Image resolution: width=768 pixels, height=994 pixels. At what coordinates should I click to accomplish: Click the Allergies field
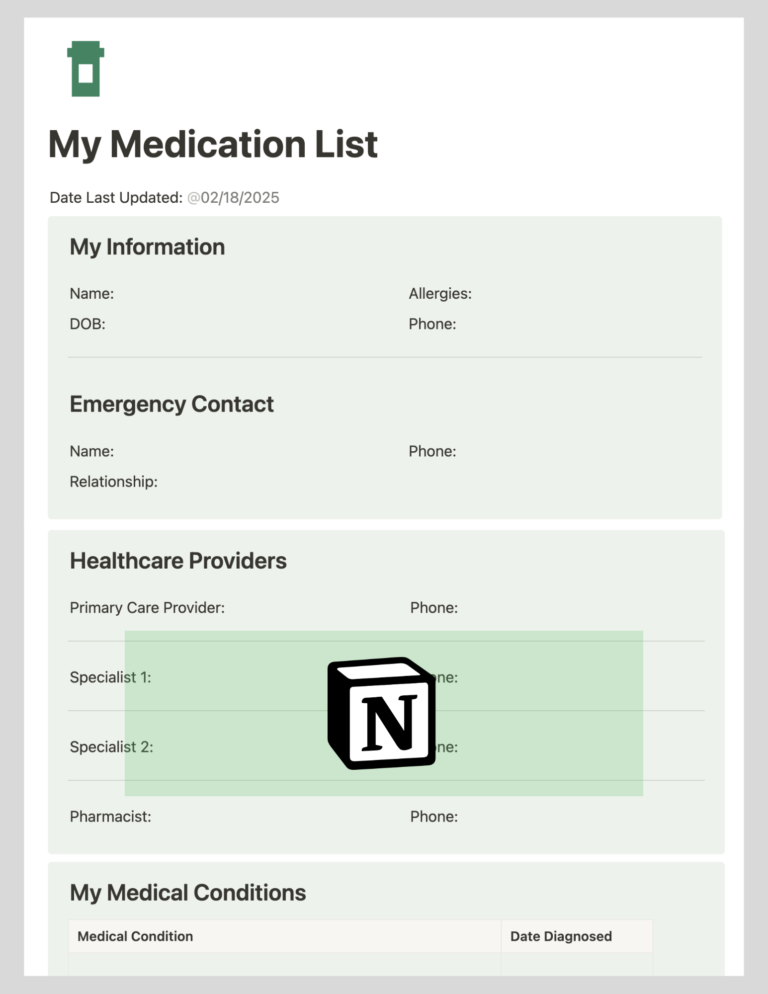pyautogui.click(x=440, y=294)
